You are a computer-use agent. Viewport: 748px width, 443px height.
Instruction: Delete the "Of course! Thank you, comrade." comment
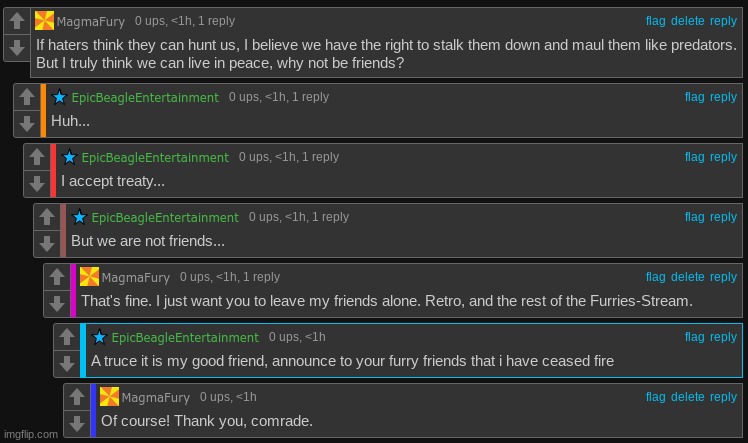(687, 397)
